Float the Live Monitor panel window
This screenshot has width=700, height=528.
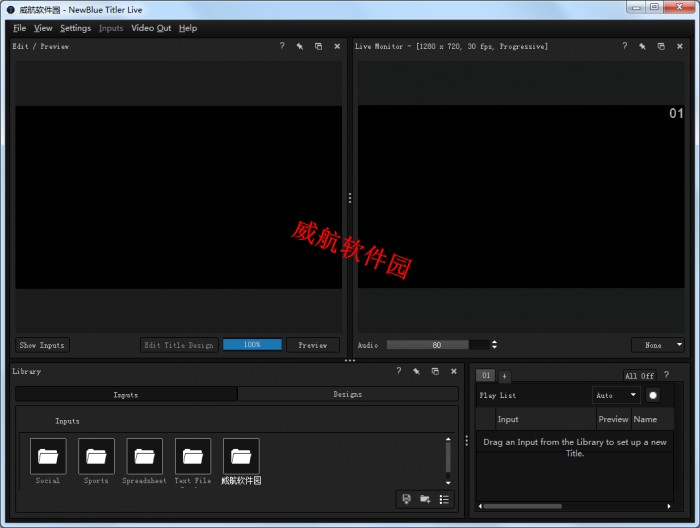[661, 46]
